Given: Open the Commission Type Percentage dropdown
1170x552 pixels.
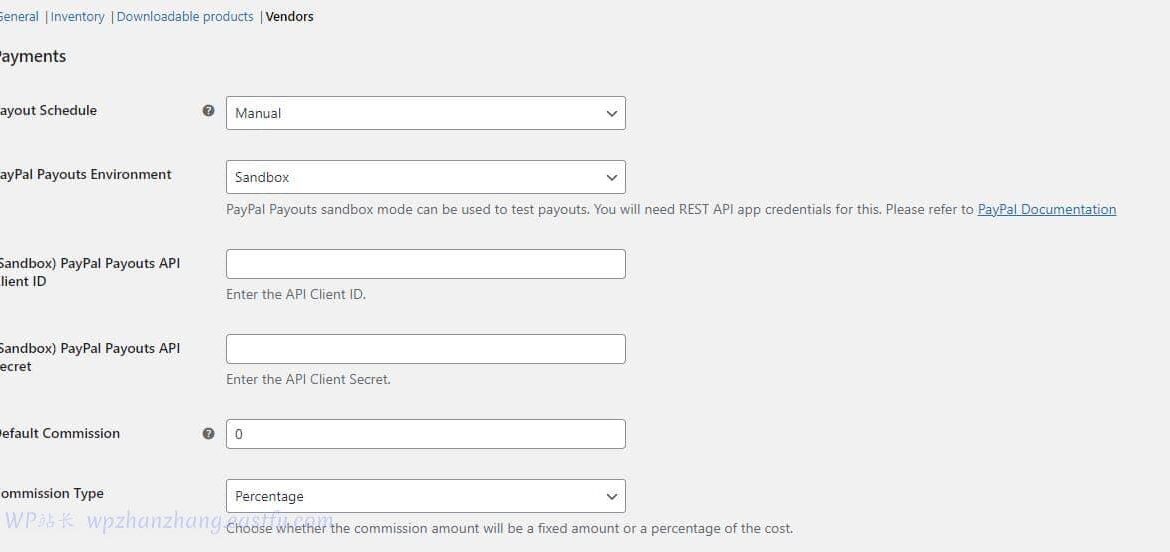Looking at the screenshot, I should pos(425,496).
